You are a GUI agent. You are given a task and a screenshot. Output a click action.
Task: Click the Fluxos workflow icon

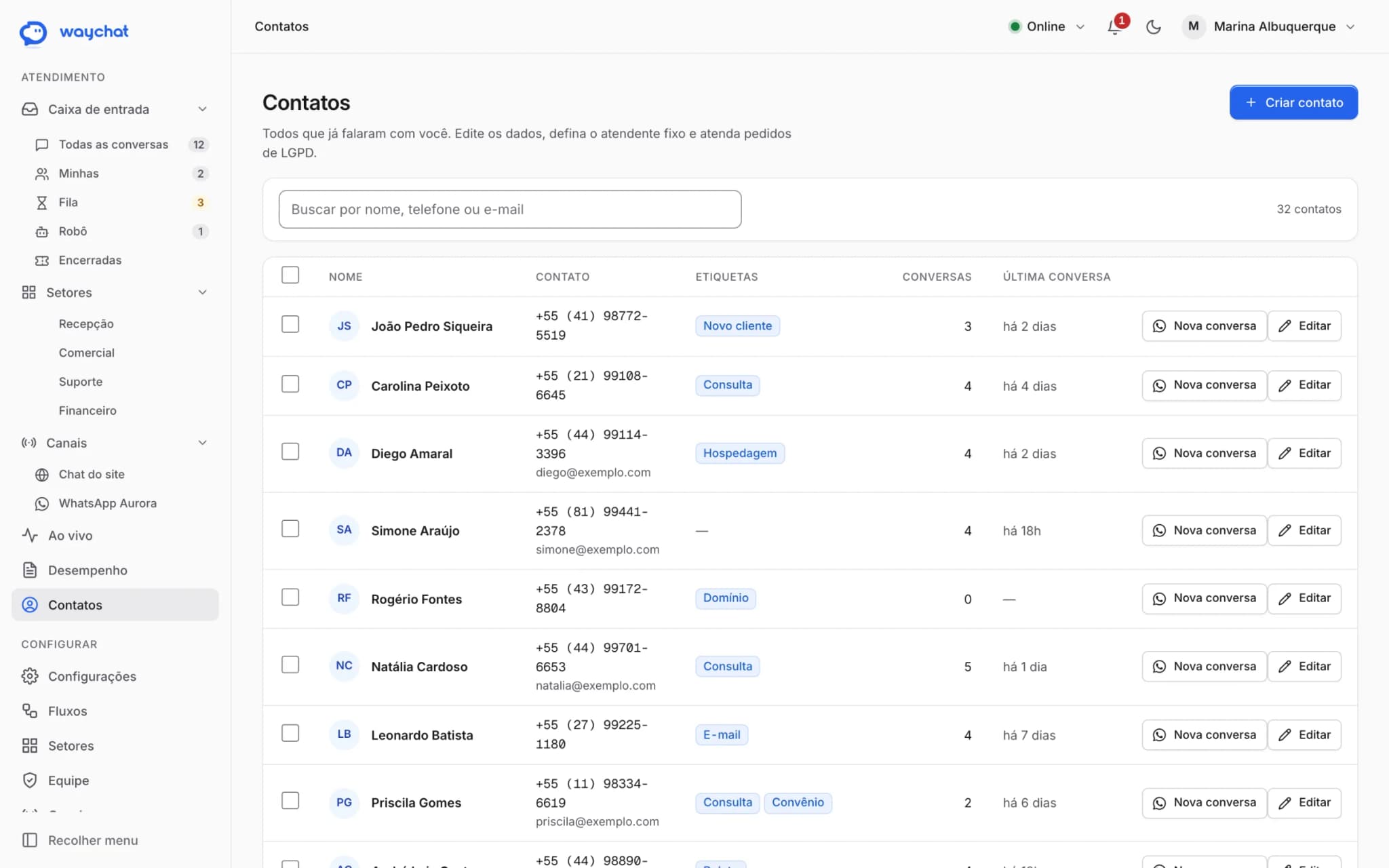coord(30,711)
